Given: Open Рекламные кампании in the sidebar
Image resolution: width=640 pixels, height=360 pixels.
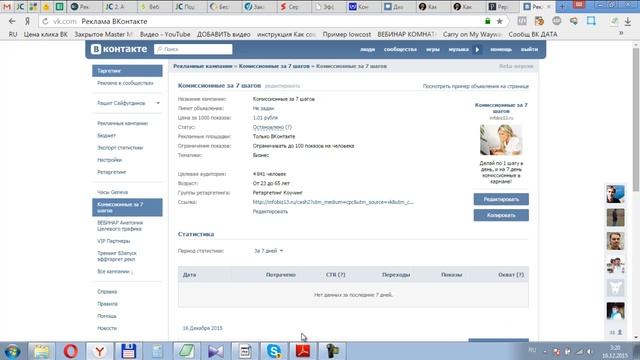Looking at the screenshot, I should (122, 123).
